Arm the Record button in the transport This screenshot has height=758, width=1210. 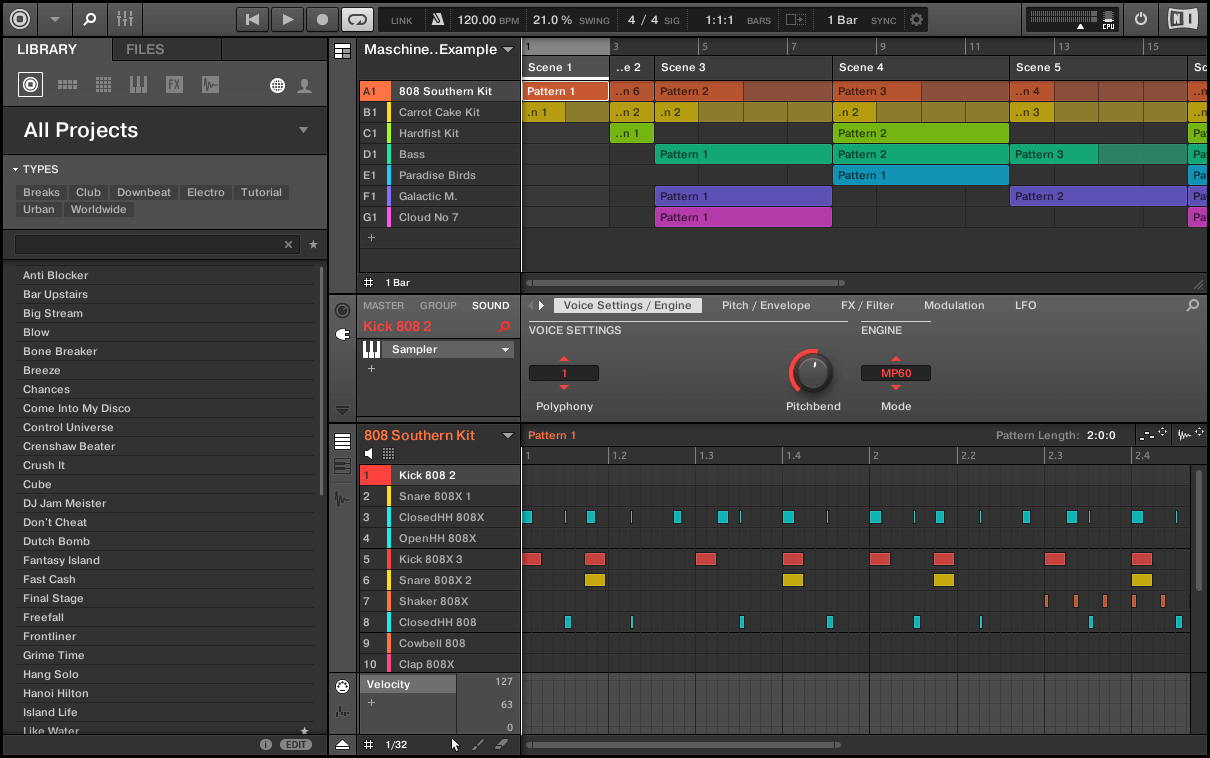point(322,19)
